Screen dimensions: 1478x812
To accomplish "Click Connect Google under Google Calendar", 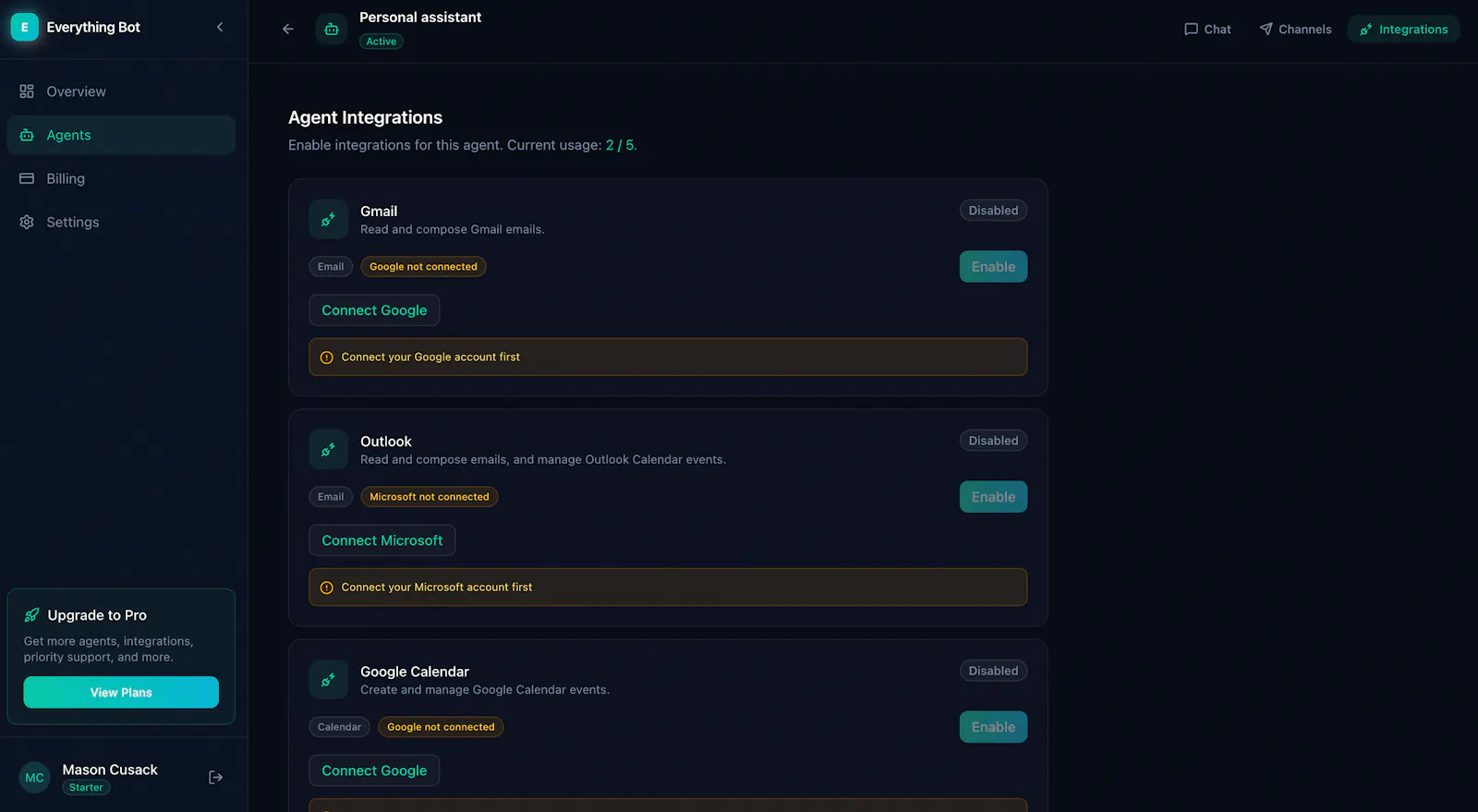I will pyautogui.click(x=374, y=770).
